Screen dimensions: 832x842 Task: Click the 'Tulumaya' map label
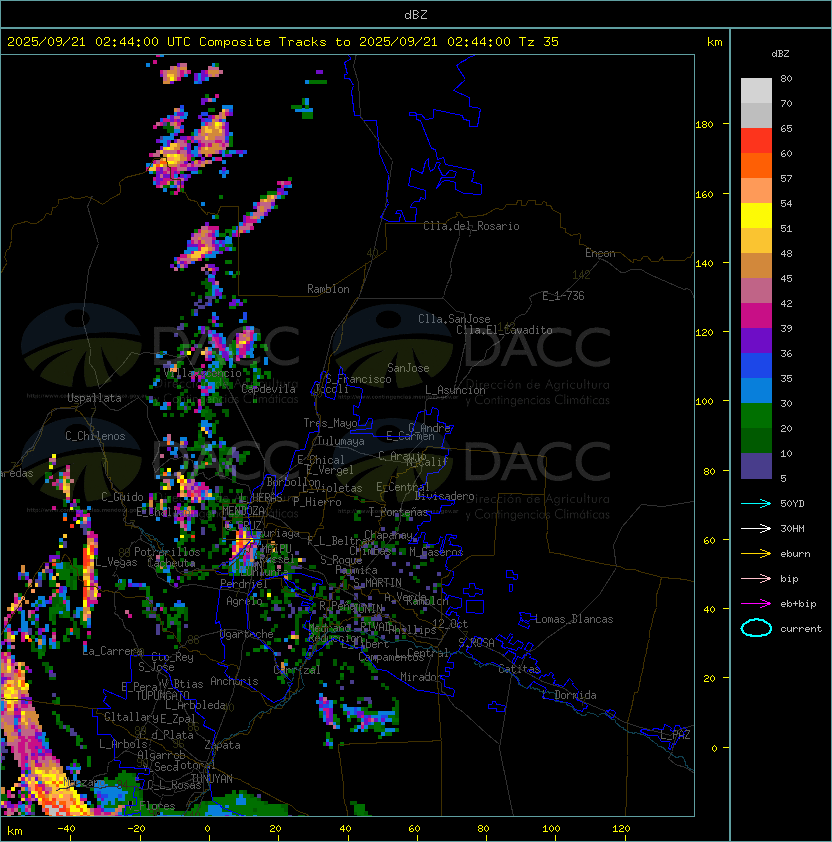341,441
